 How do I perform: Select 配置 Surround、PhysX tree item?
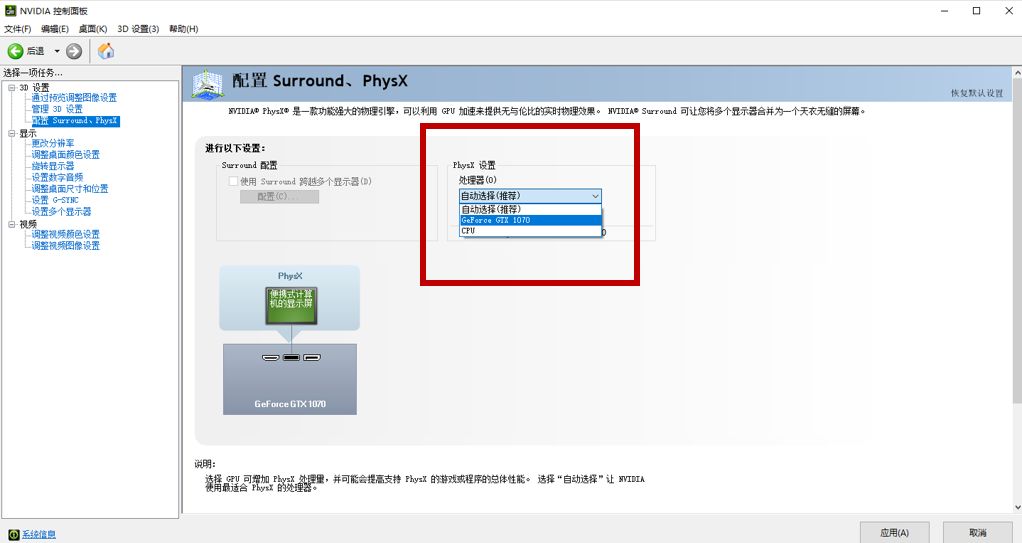tap(76, 121)
